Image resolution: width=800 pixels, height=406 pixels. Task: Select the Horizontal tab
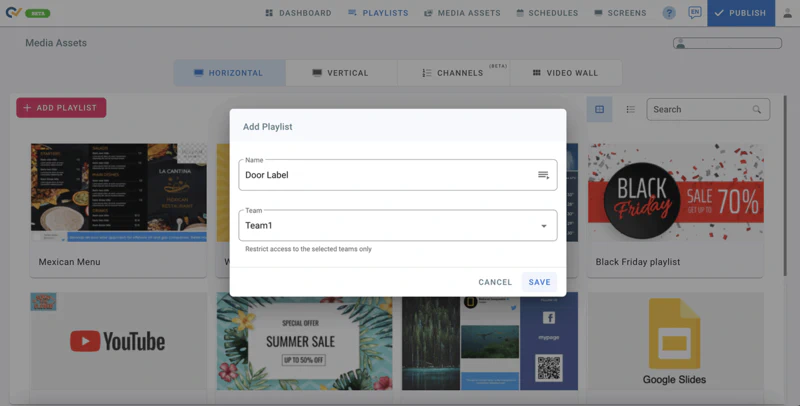(230, 73)
